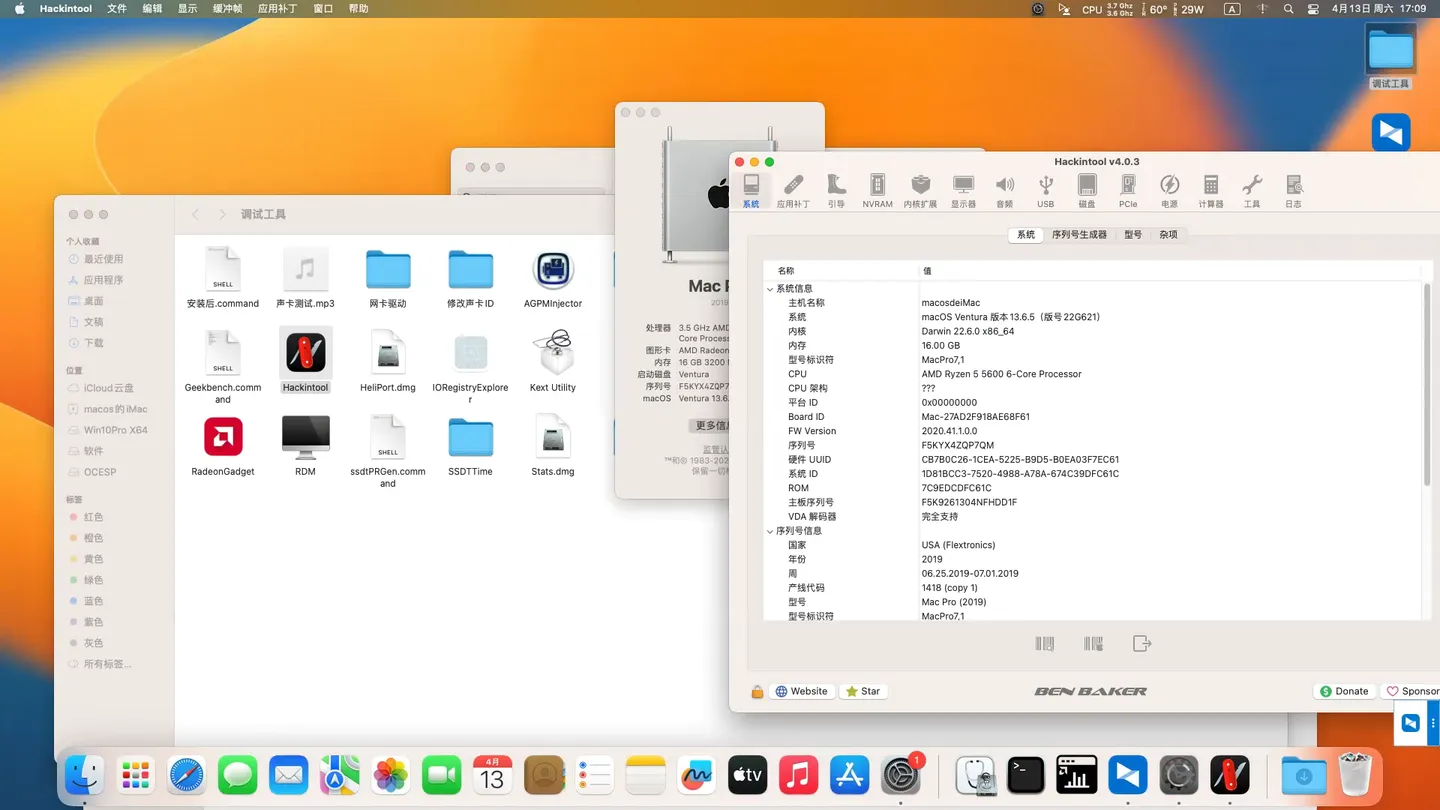Open the 电源 power section

[1169, 188]
